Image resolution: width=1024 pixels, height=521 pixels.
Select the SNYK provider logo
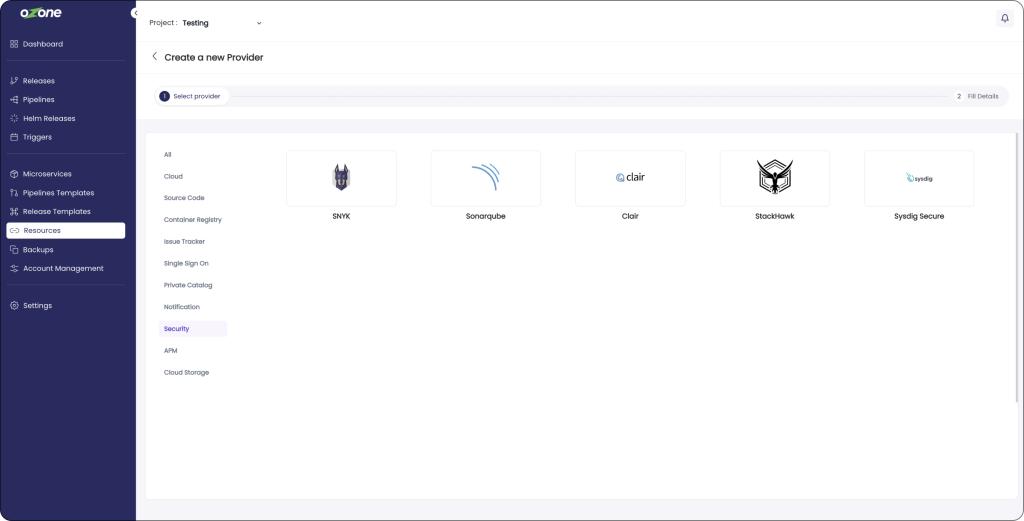click(x=341, y=178)
